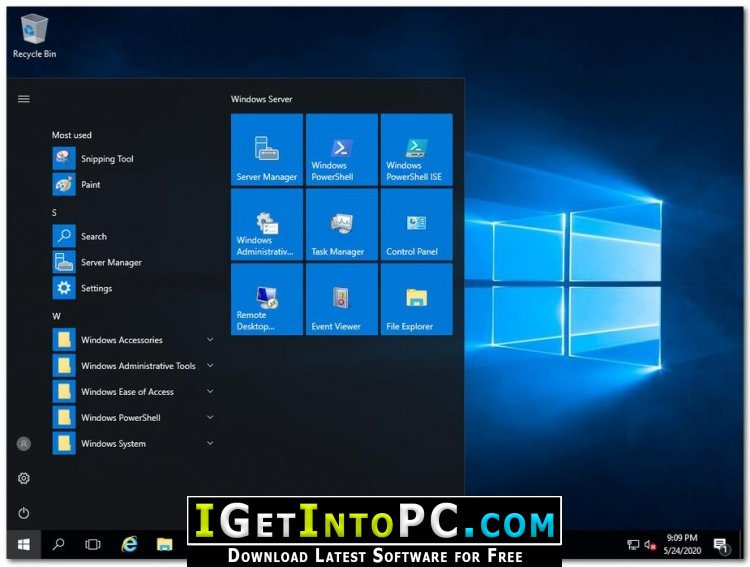Open the Settings gear in Start sidebar

(x=23, y=478)
